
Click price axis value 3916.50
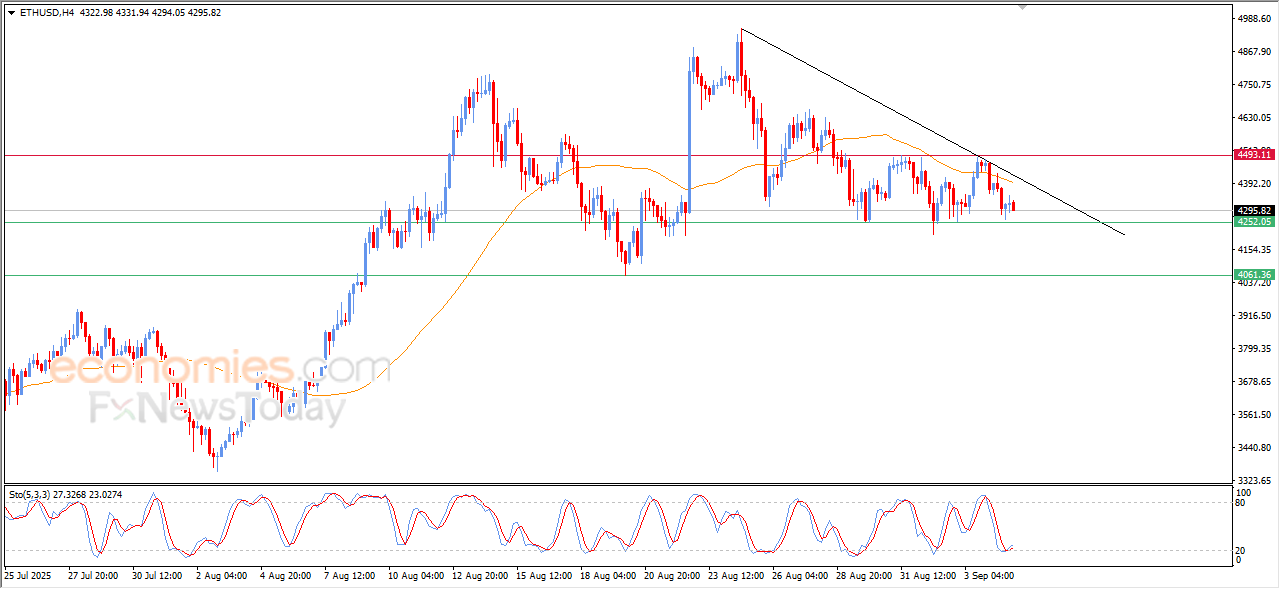(1253, 315)
